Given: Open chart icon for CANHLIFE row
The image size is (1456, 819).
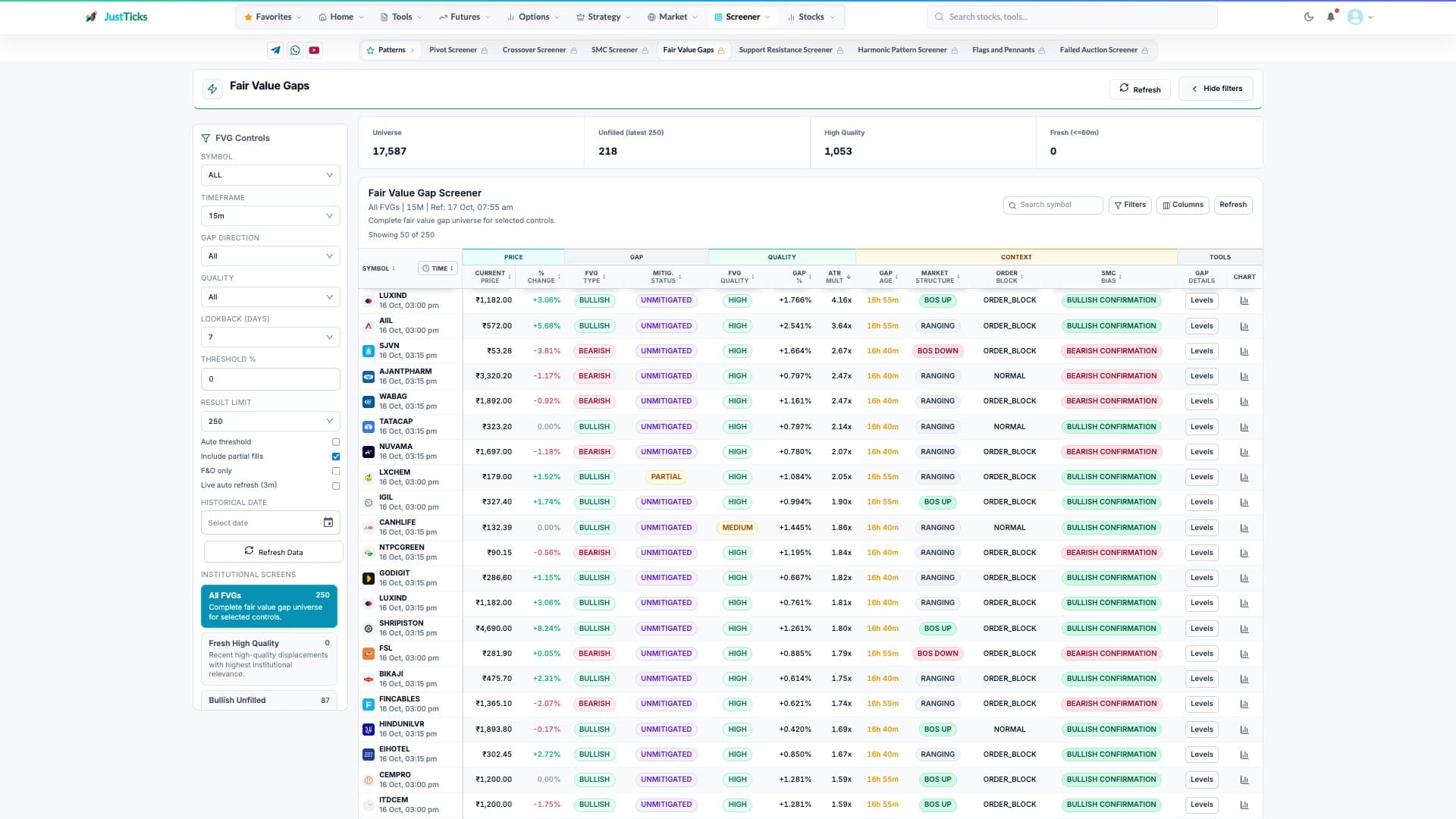Looking at the screenshot, I should click(x=1244, y=528).
